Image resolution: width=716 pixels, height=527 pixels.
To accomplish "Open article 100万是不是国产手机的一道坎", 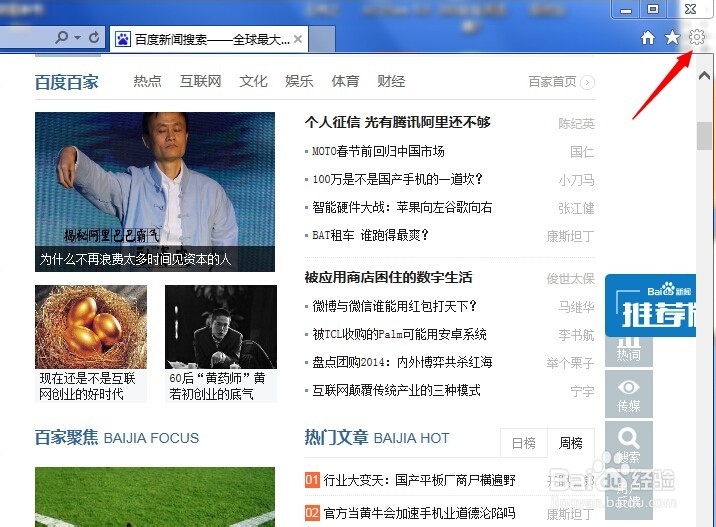I will [x=397, y=179].
